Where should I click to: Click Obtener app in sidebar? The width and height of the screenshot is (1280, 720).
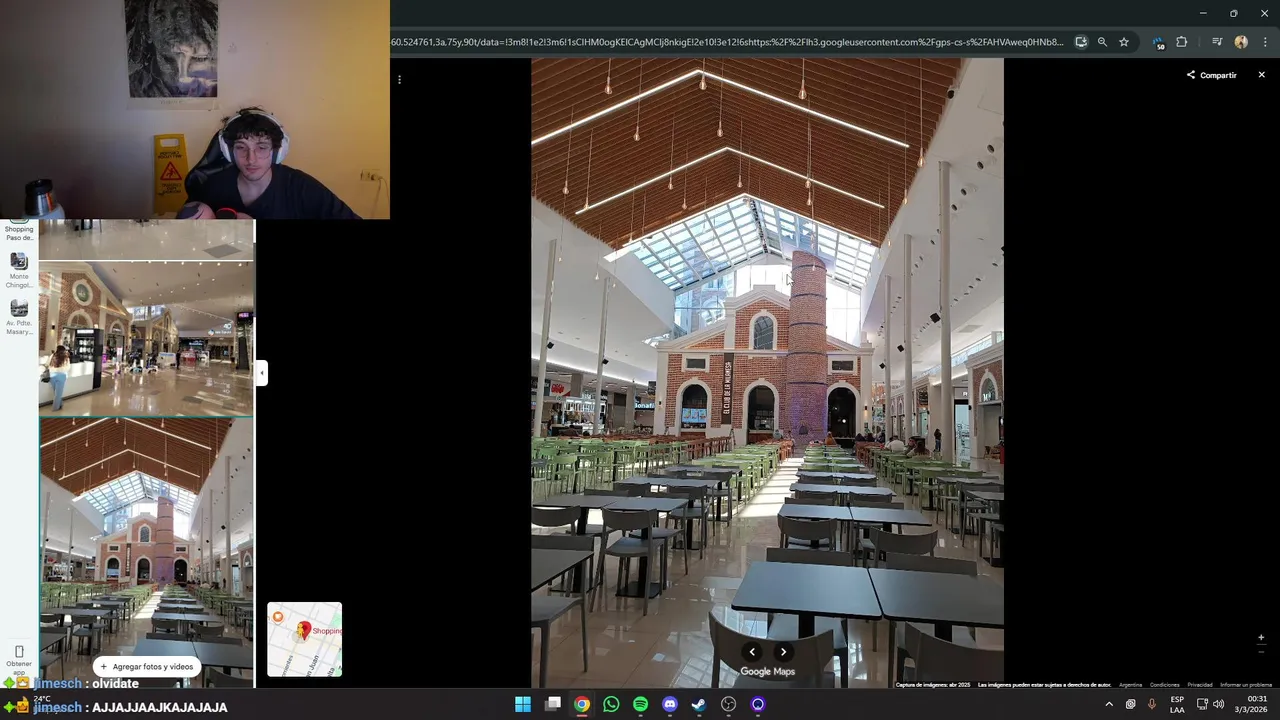click(19, 660)
